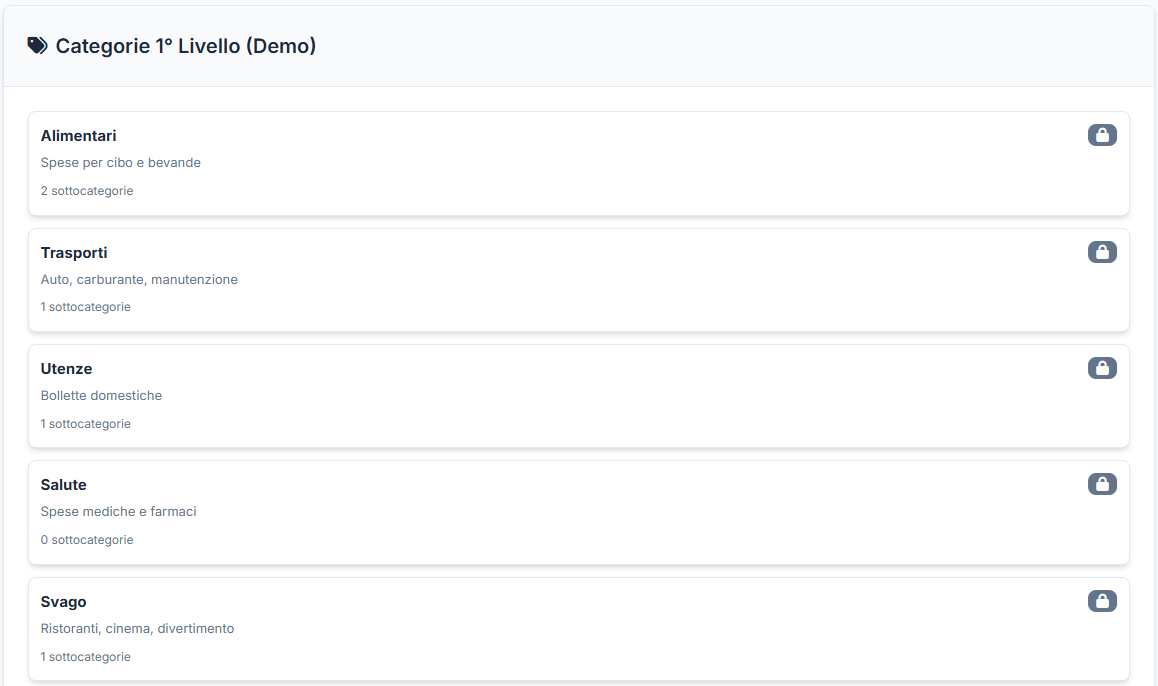
Task: Click the 'Categorie 1° Livello (Demo)' heading
Action: (186, 46)
